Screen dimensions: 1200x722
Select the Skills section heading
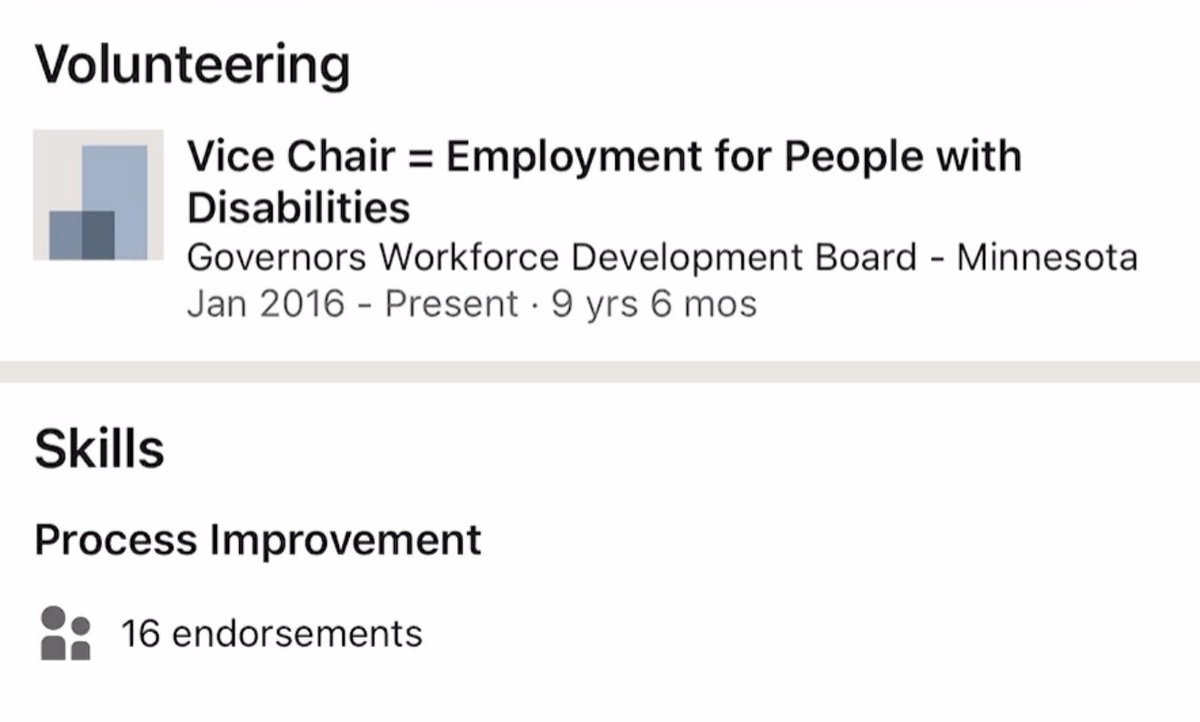pos(99,449)
